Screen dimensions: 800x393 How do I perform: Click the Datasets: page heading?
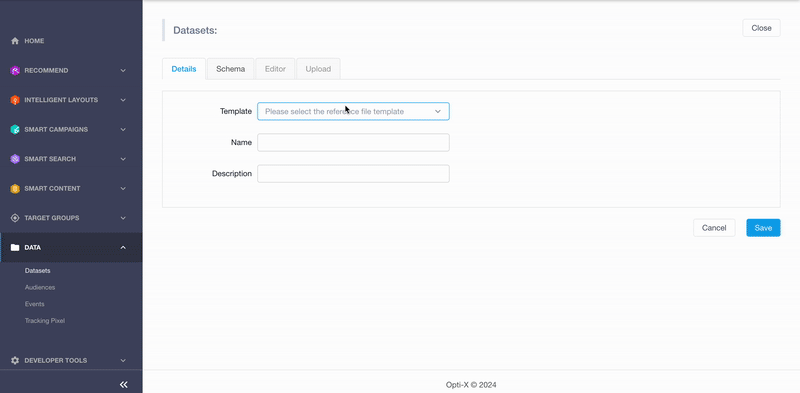(195, 31)
